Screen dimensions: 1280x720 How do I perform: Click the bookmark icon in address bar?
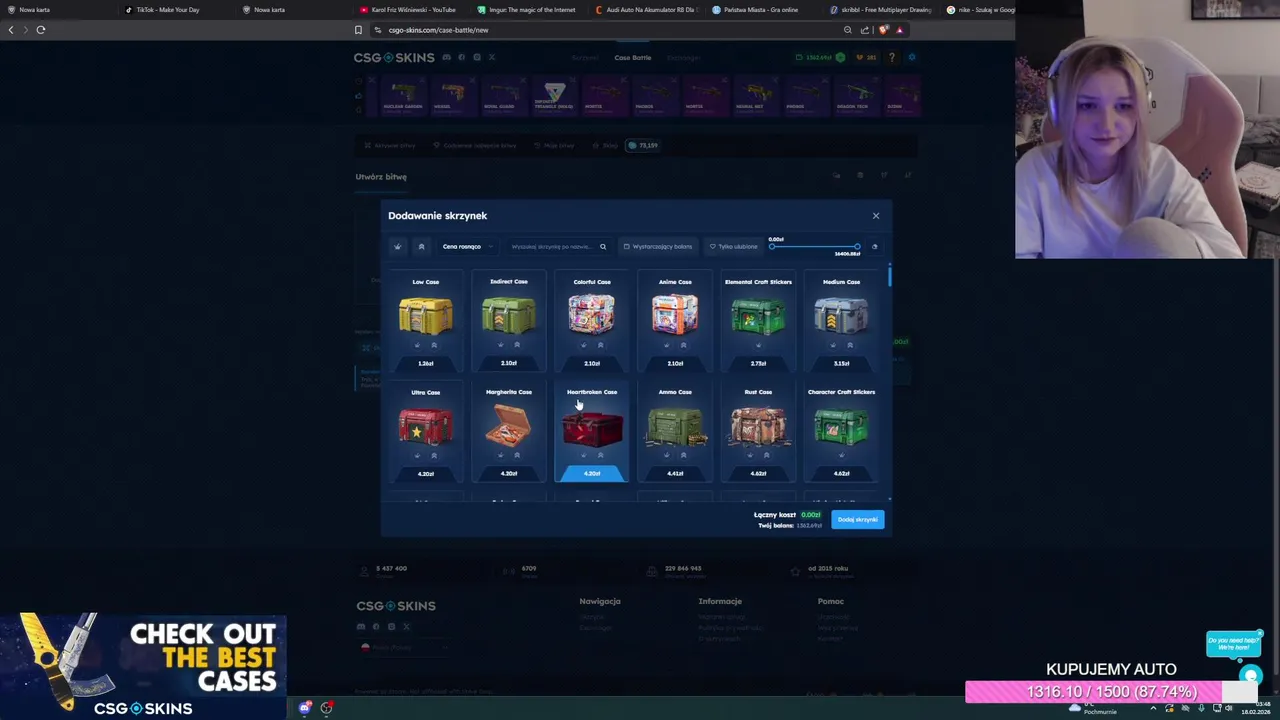pos(358,30)
